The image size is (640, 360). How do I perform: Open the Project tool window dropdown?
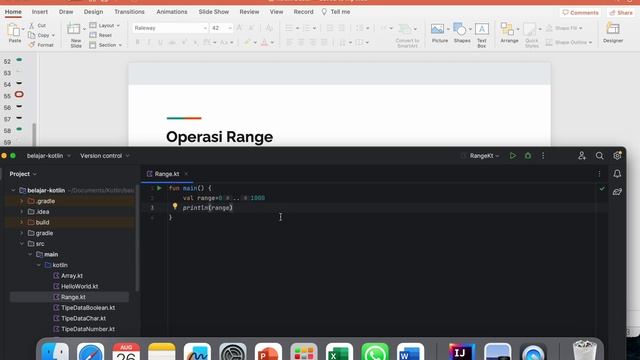[x=23, y=174]
